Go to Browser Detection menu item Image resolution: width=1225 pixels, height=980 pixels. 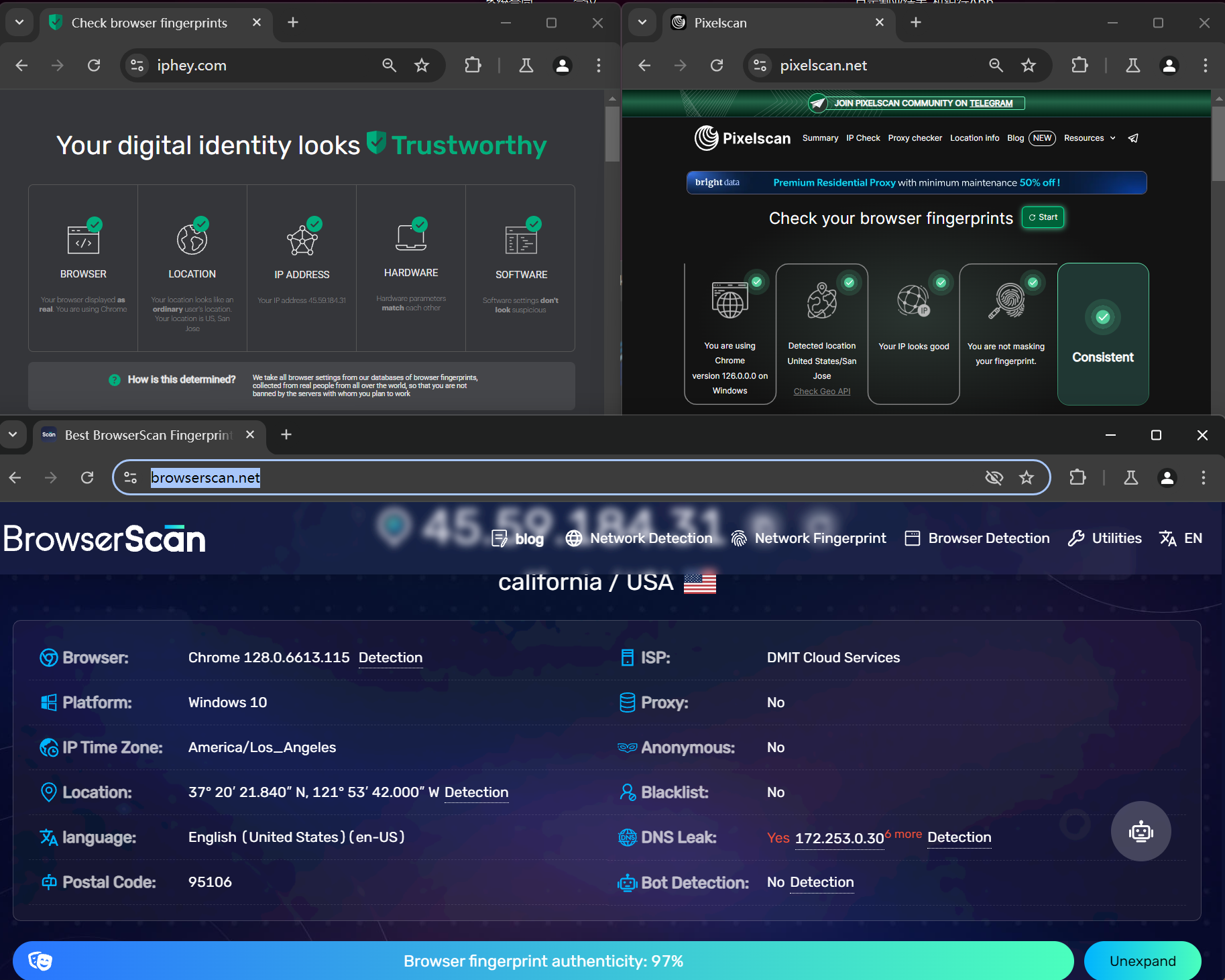point(977,538)
